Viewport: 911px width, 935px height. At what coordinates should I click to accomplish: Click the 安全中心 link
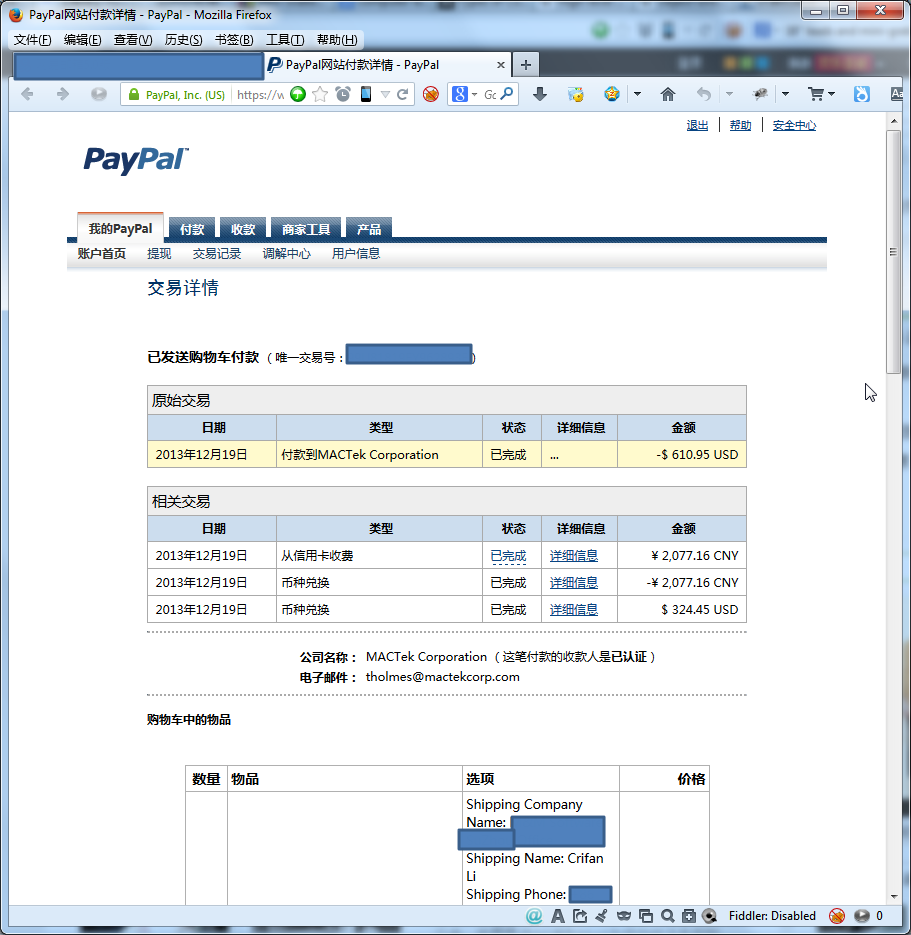coord(794,125)
